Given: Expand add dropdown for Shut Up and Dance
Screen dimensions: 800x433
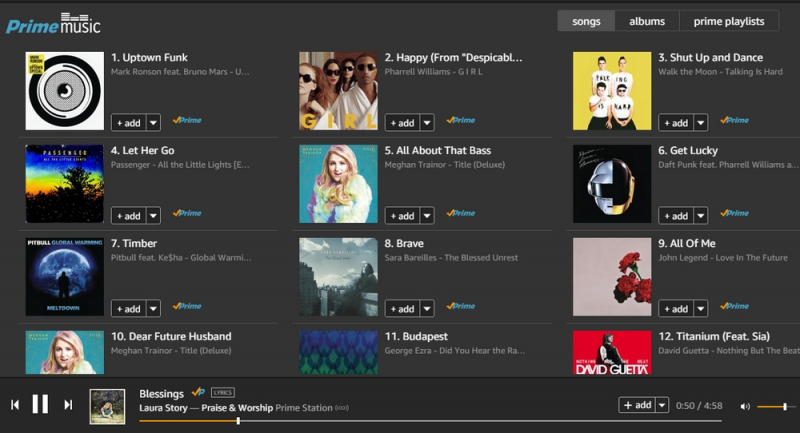Looking at the screenshot, I should coord(701,122).
